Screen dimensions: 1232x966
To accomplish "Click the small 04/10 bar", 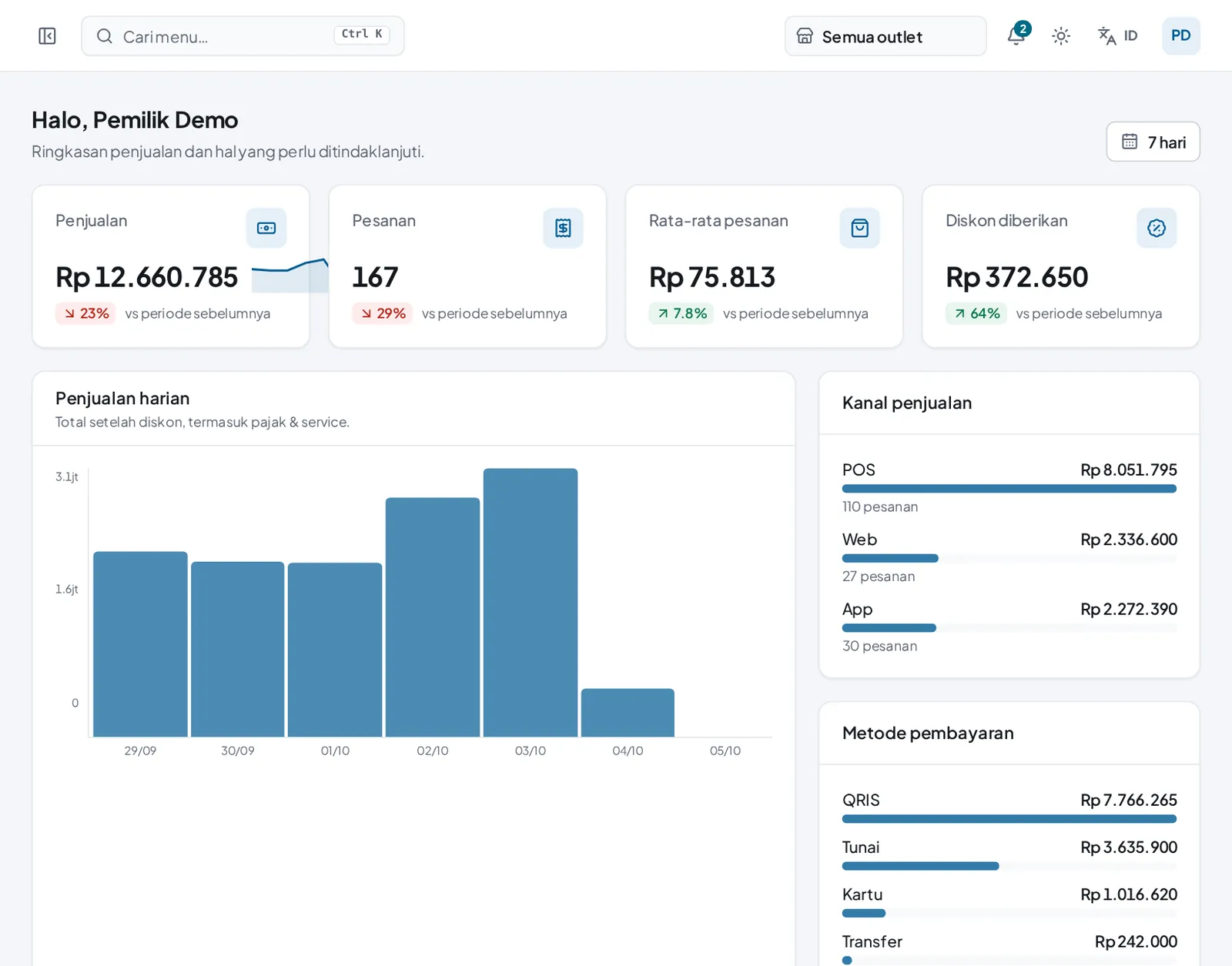I will (x=628, y=713).
